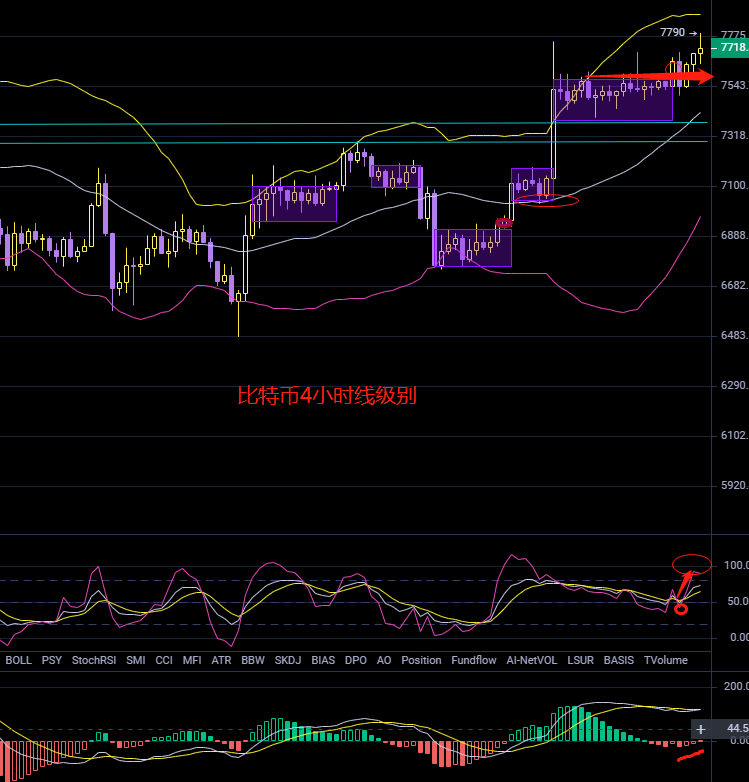
Task: Select the red ellipse on the price chart
Action: pyautogui.click(x=548, y=201)
